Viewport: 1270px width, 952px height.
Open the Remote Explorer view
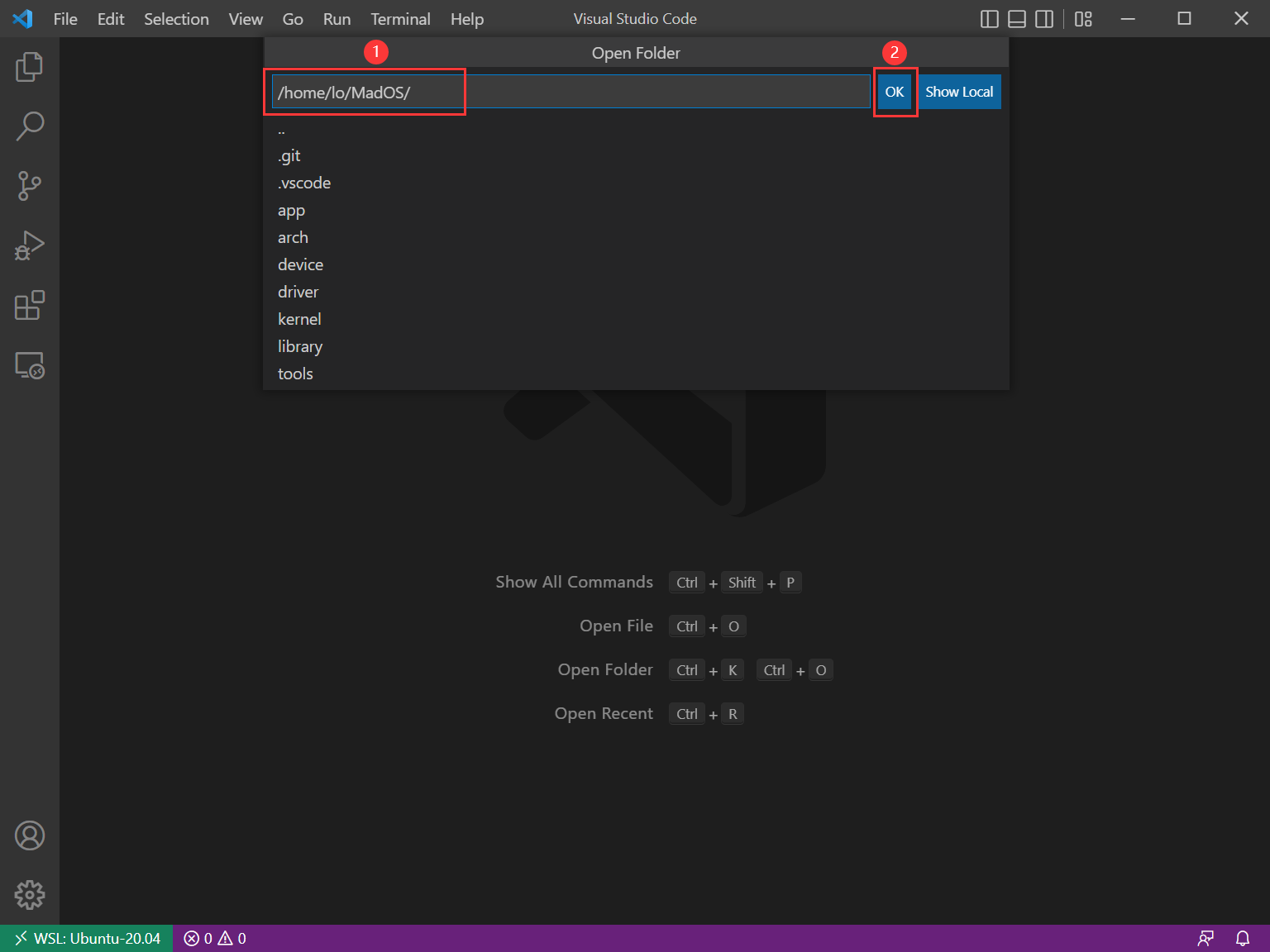30,364
